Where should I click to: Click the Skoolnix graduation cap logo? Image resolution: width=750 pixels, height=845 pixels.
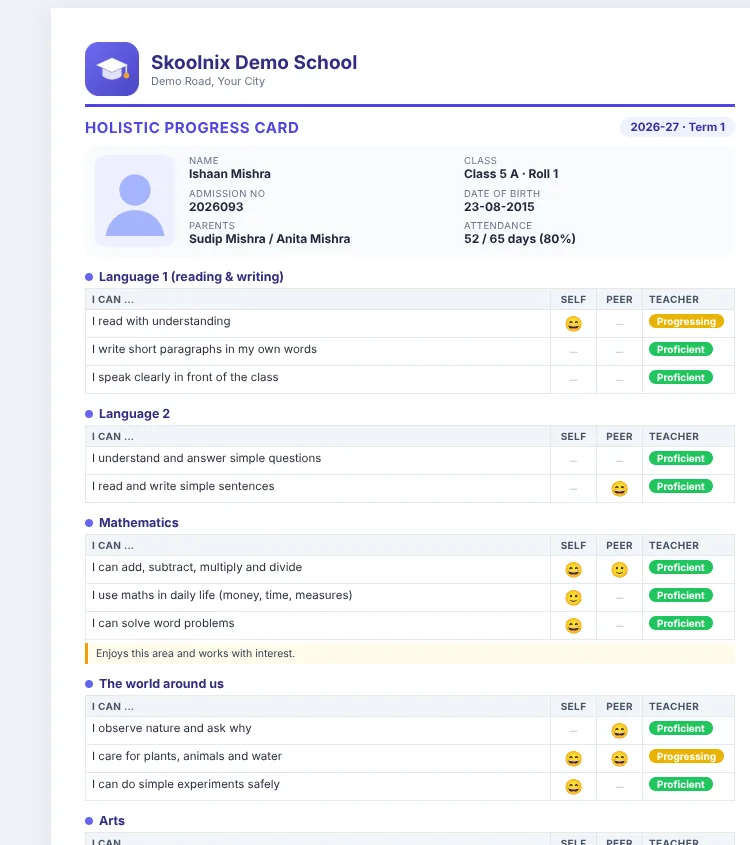[112, 69]
